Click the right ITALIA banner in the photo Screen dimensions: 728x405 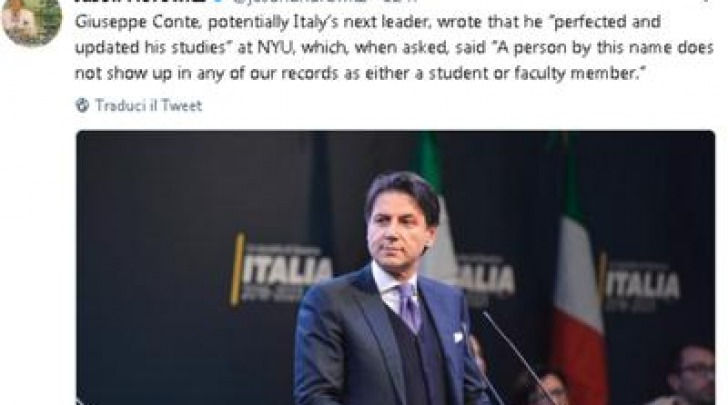click(640, 281)
